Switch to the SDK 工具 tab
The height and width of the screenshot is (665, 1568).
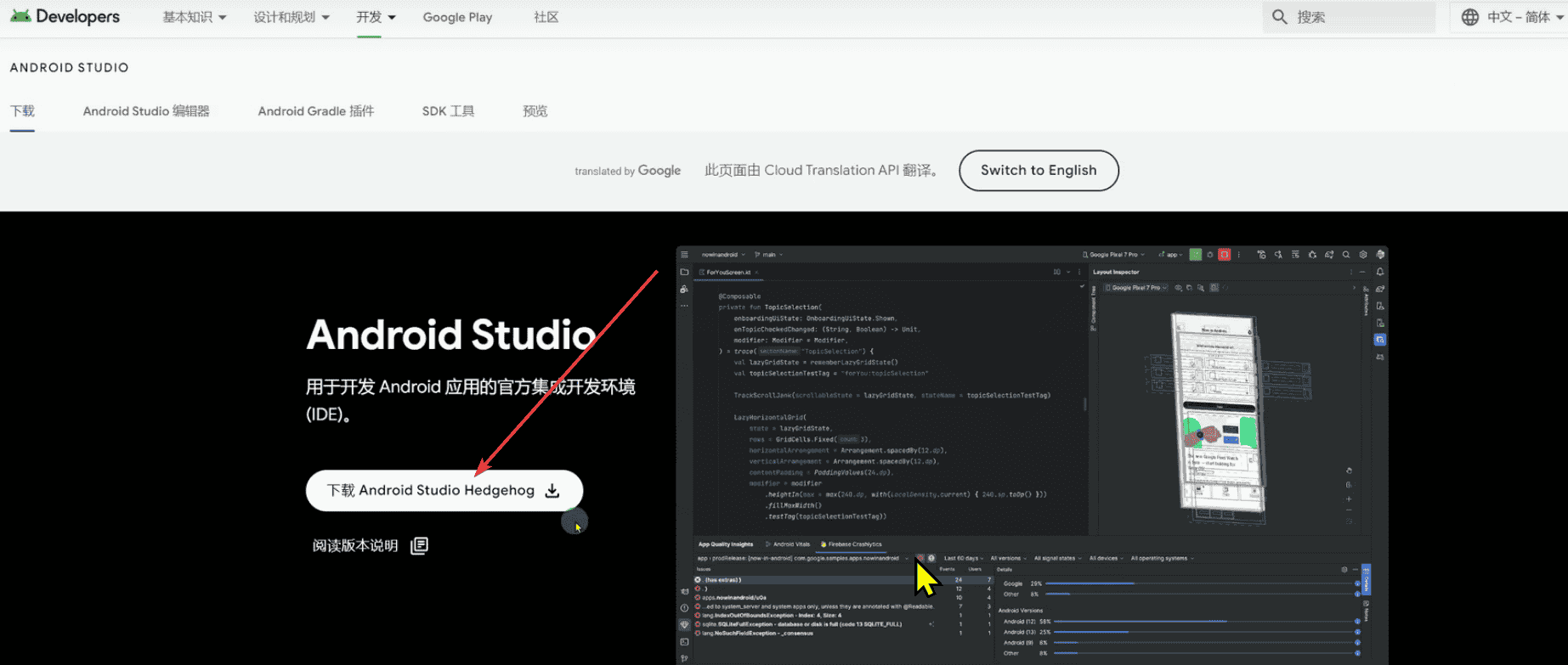448,111
